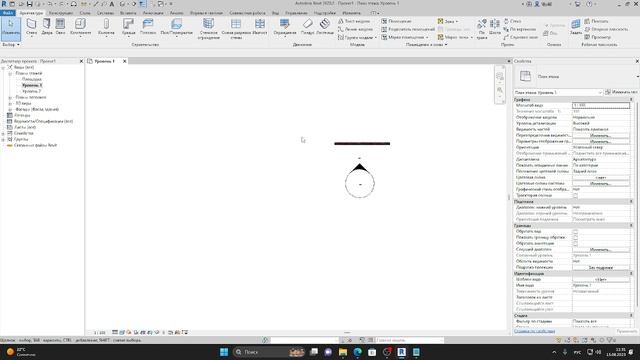Expand 3D виды tree node
Image resolution: width=640 pixels, height=360 pixels.
click(x=10, y=103)
